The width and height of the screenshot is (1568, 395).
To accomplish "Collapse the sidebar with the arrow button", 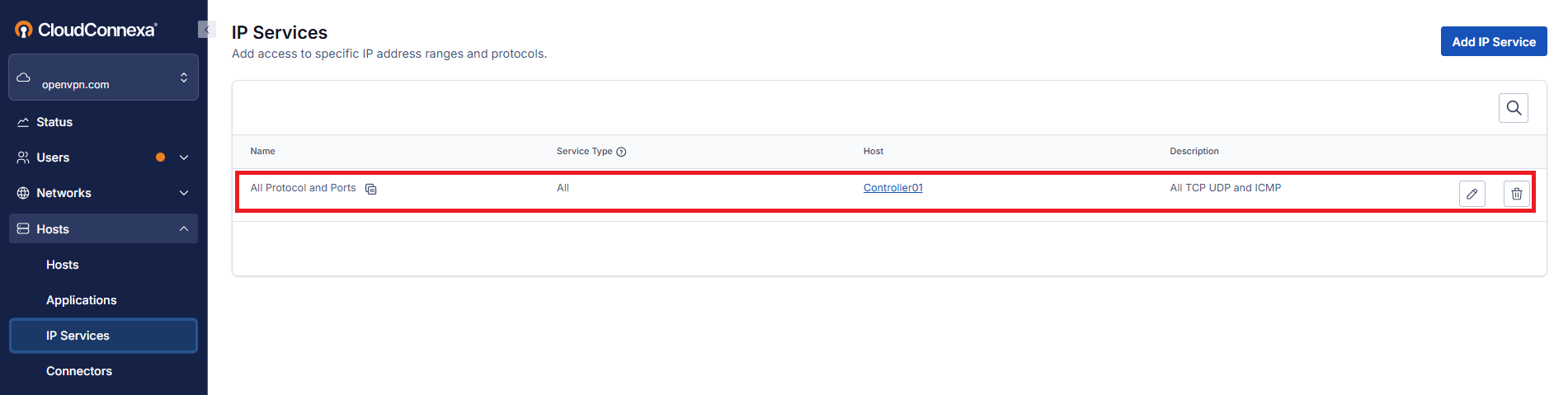I will 206,30.
